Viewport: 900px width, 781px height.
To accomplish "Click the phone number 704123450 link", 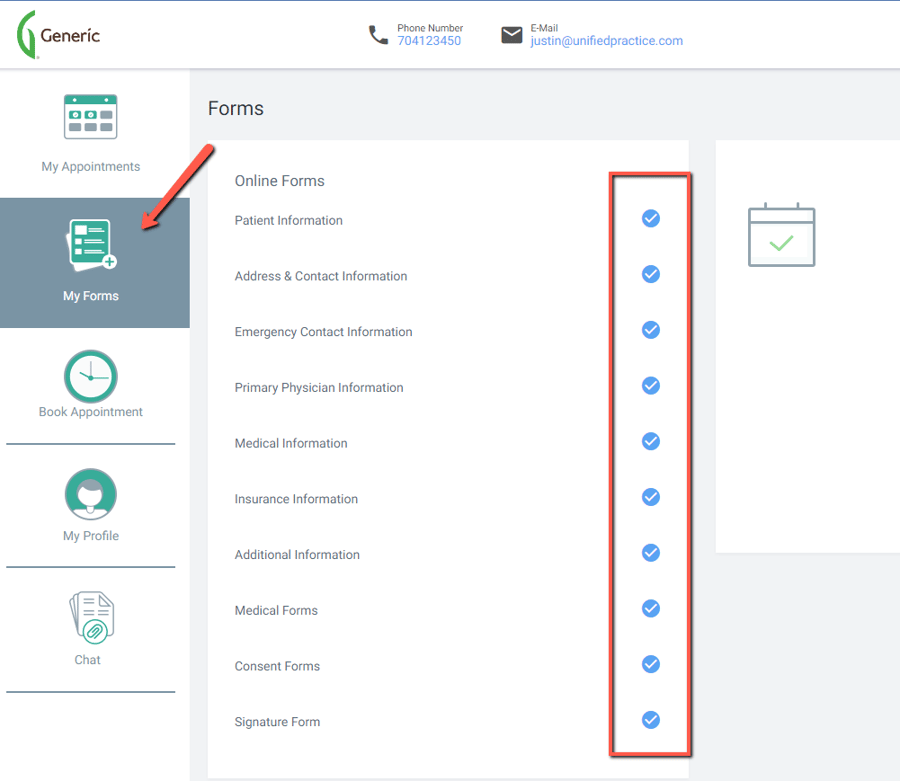I will click(429, 41).
